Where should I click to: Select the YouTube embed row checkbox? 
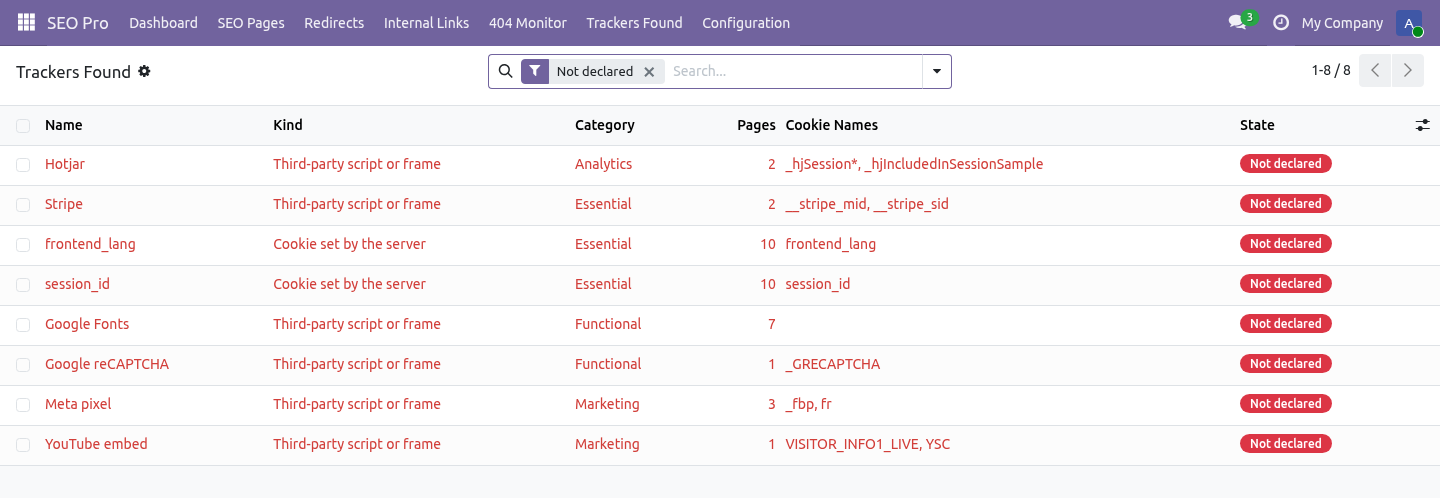click(x=23, y=444)
